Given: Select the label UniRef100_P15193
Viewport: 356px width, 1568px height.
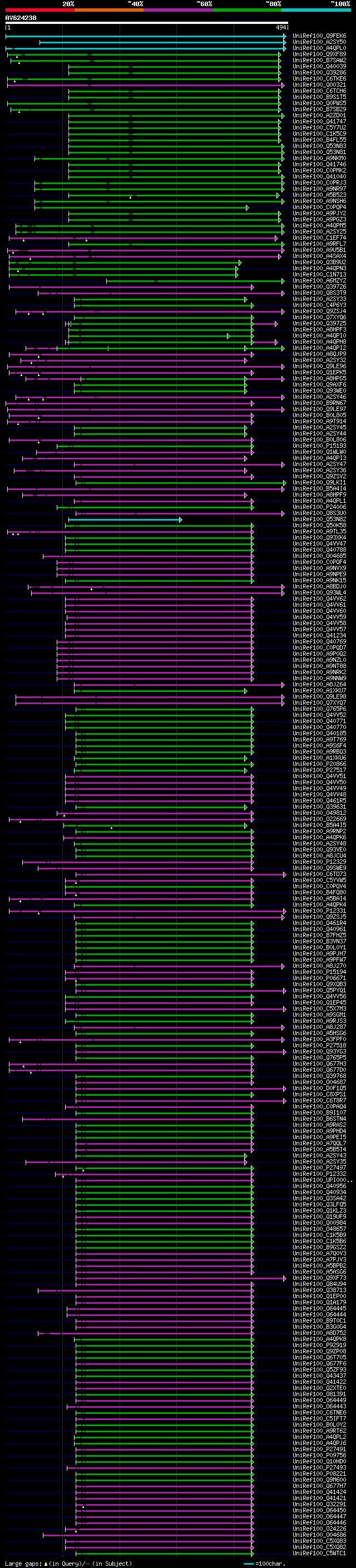Looking at the screenshot, I should [319, 446].
